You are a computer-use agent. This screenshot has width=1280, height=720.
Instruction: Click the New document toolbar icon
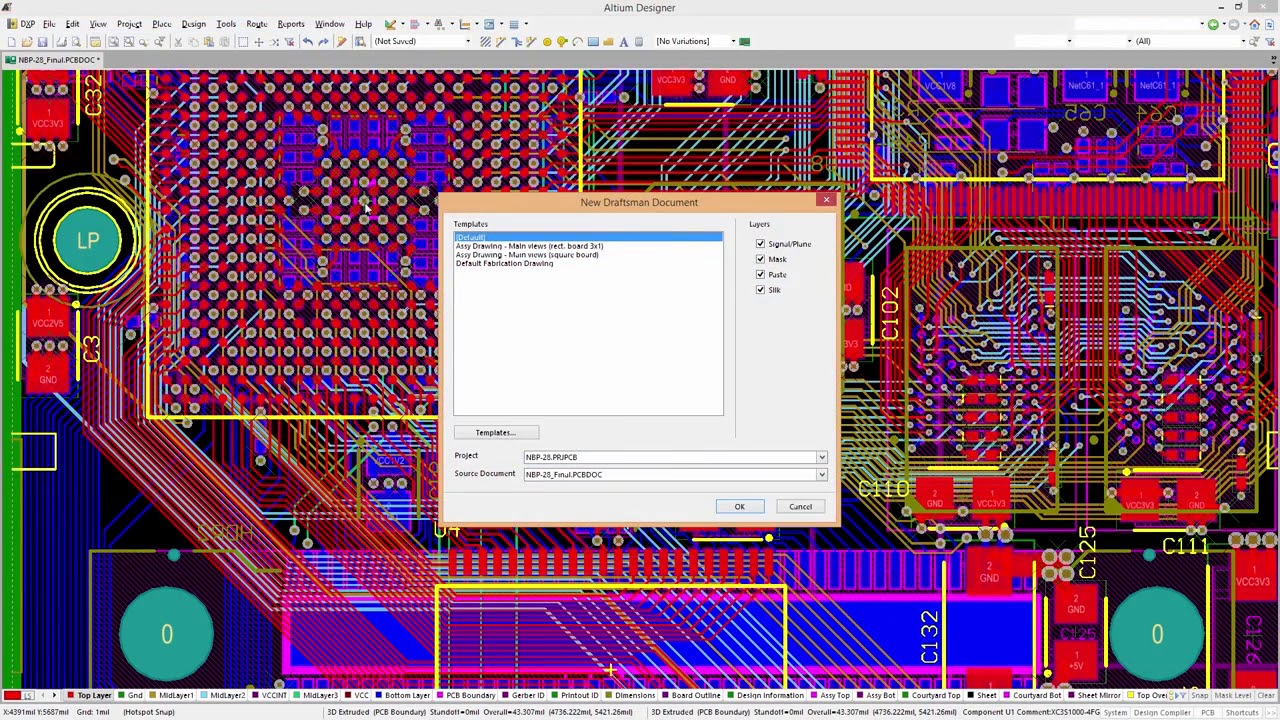(x=11, y=41)
